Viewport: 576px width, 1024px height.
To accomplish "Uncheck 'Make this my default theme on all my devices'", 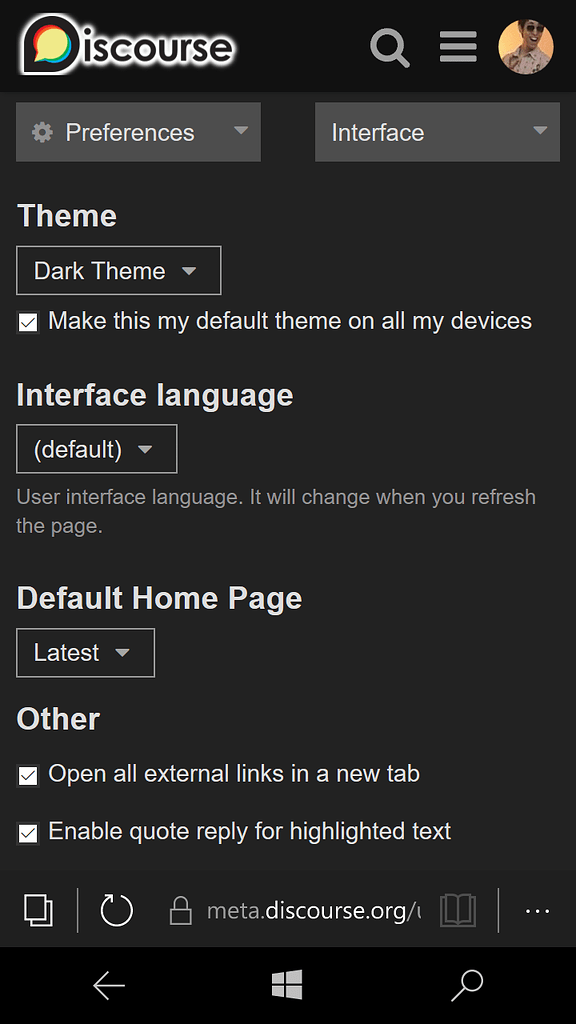I will tap(27, 322).
